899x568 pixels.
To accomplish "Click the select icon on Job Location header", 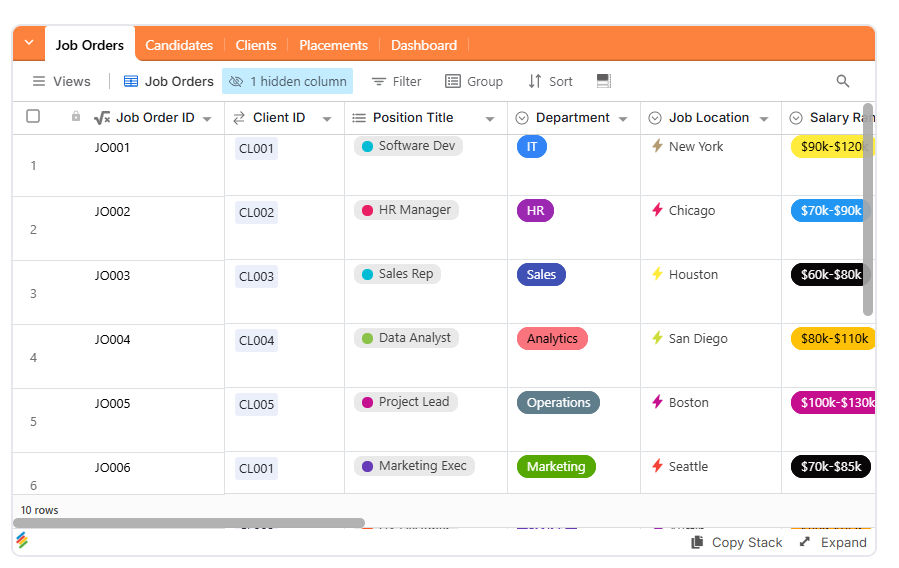I will coord(655,118).
